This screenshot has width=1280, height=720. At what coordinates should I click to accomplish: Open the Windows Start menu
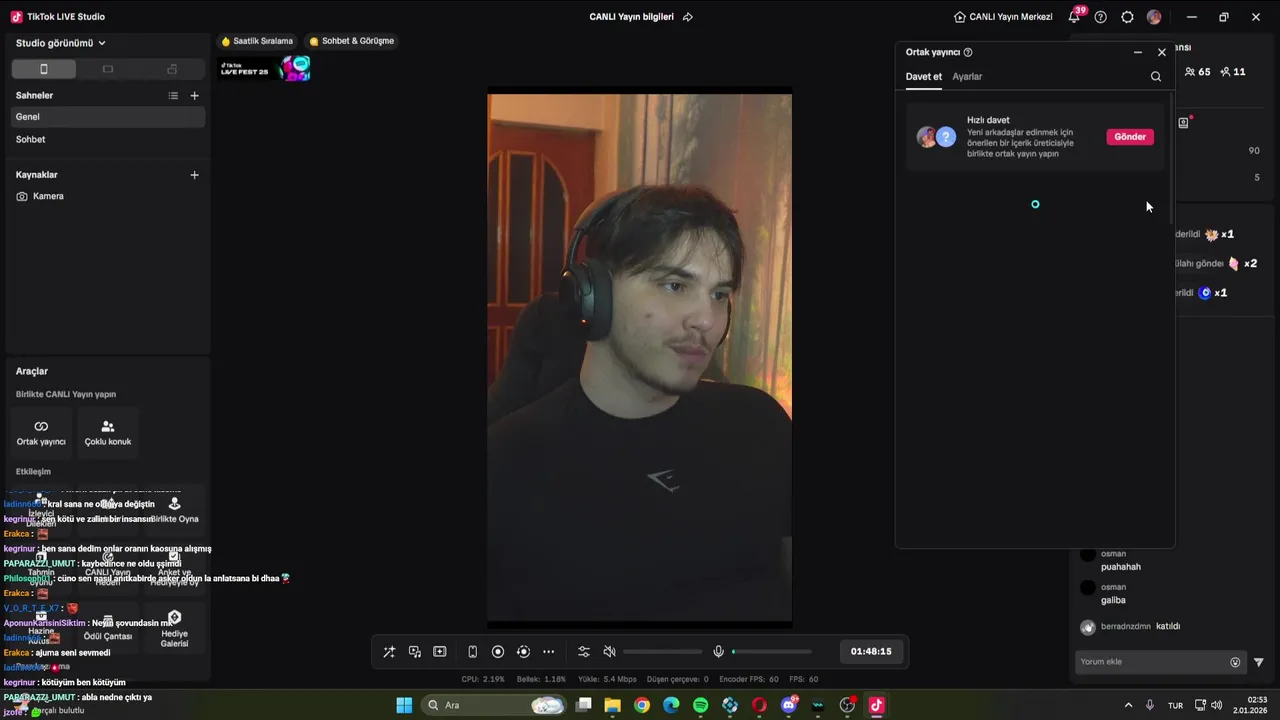pos(404,705)
